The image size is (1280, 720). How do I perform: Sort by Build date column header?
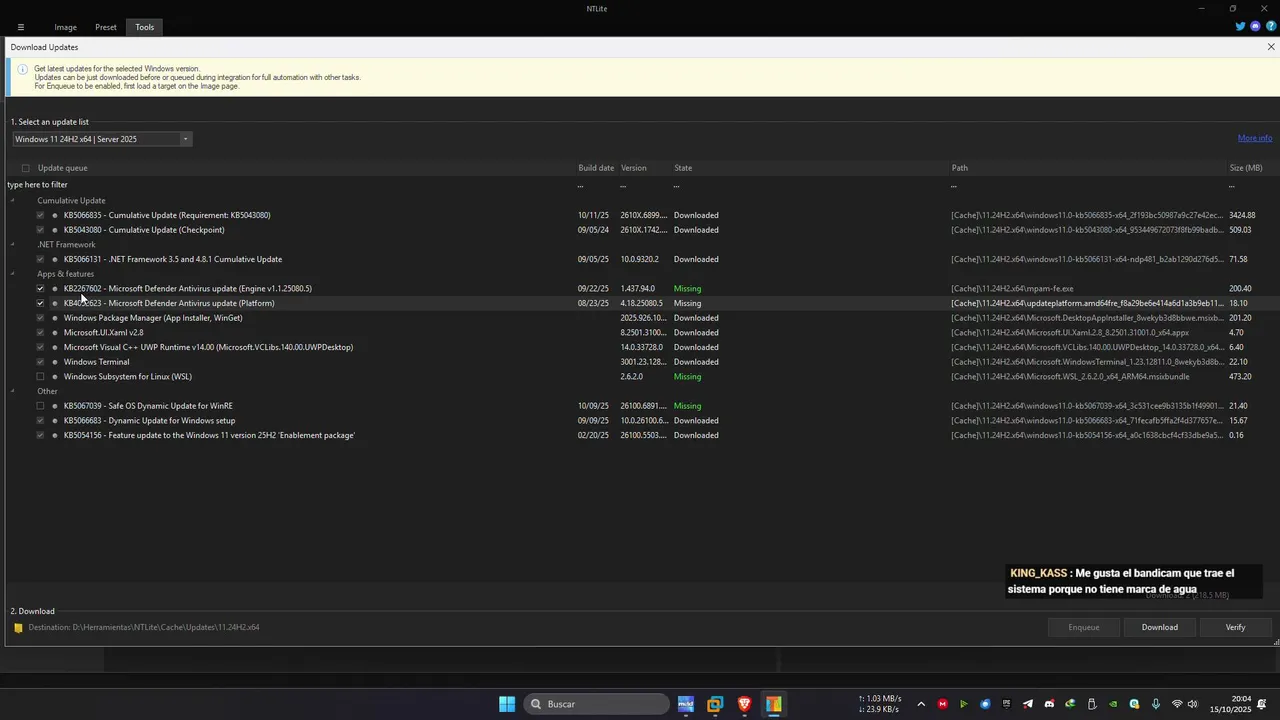click(596, 168)
